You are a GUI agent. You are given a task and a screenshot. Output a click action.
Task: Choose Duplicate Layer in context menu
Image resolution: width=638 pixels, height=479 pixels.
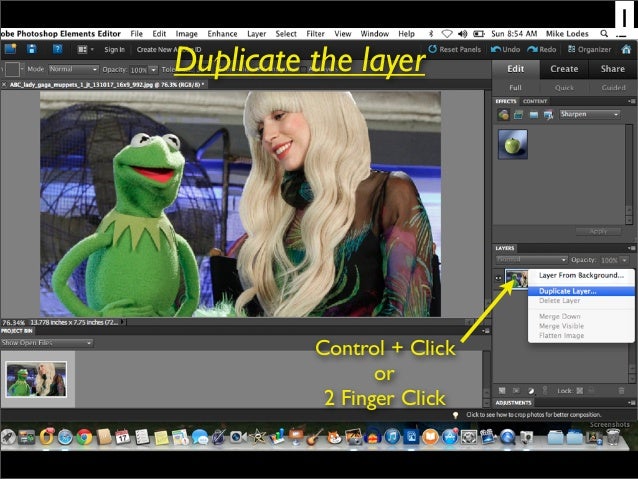(x=581, y=291)
